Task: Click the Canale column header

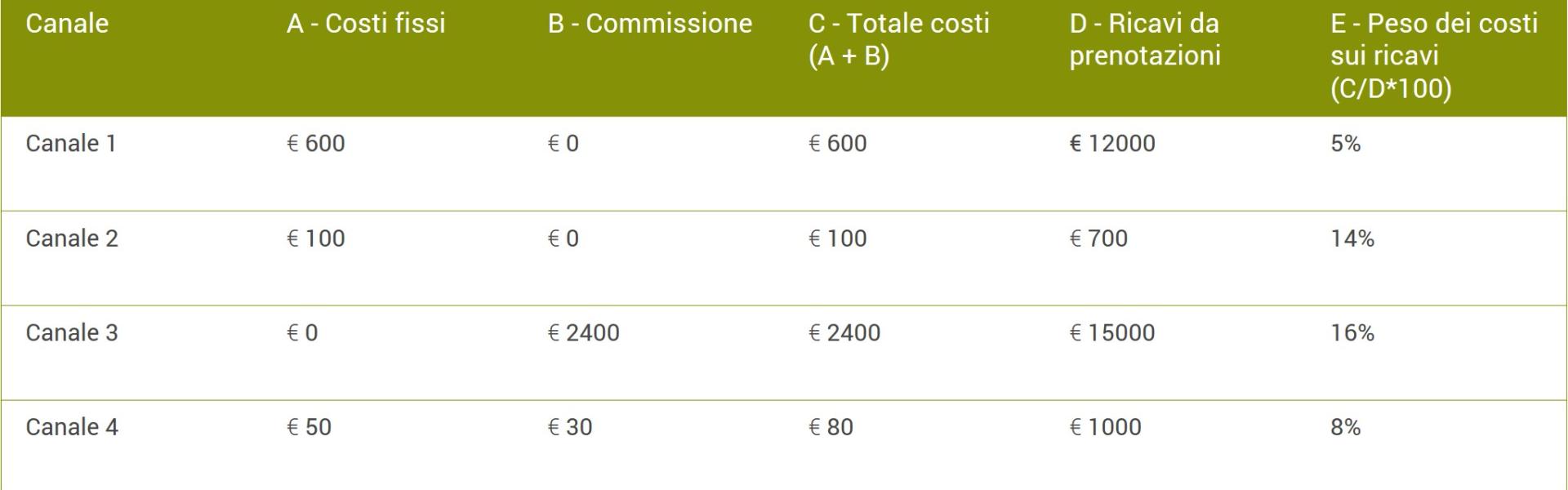Action: [x=67, y=24]
